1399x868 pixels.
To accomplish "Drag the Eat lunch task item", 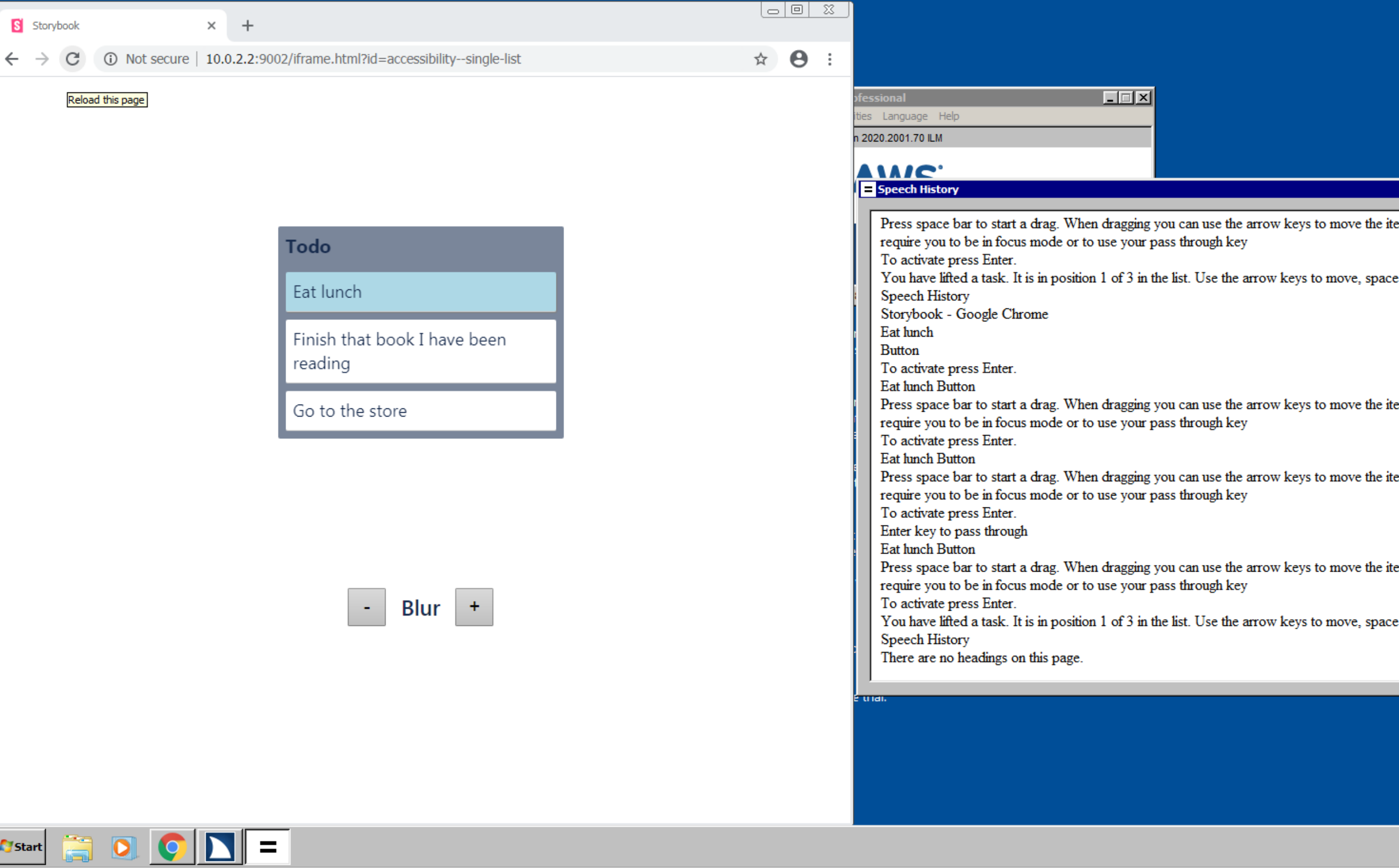I will [419, 291].
